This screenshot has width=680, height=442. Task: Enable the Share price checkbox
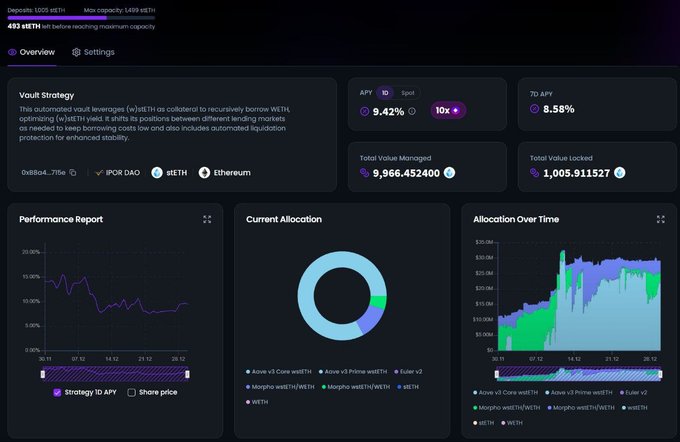point(132,392)
